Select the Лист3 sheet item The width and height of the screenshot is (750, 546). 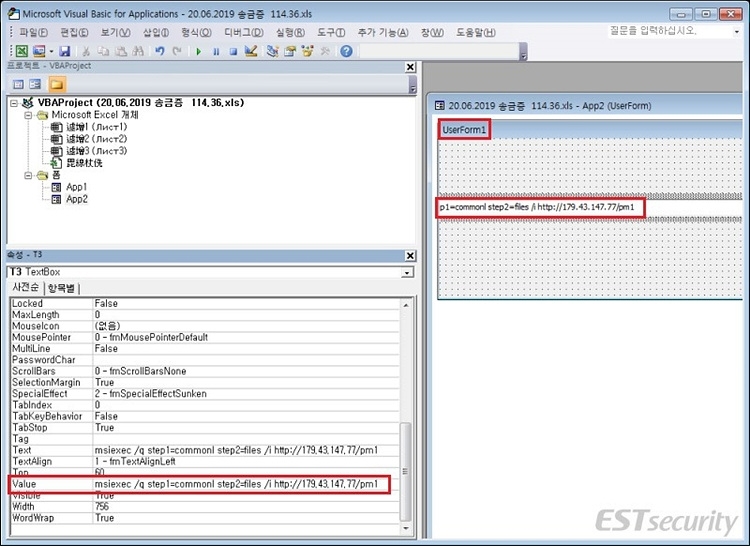89,151
